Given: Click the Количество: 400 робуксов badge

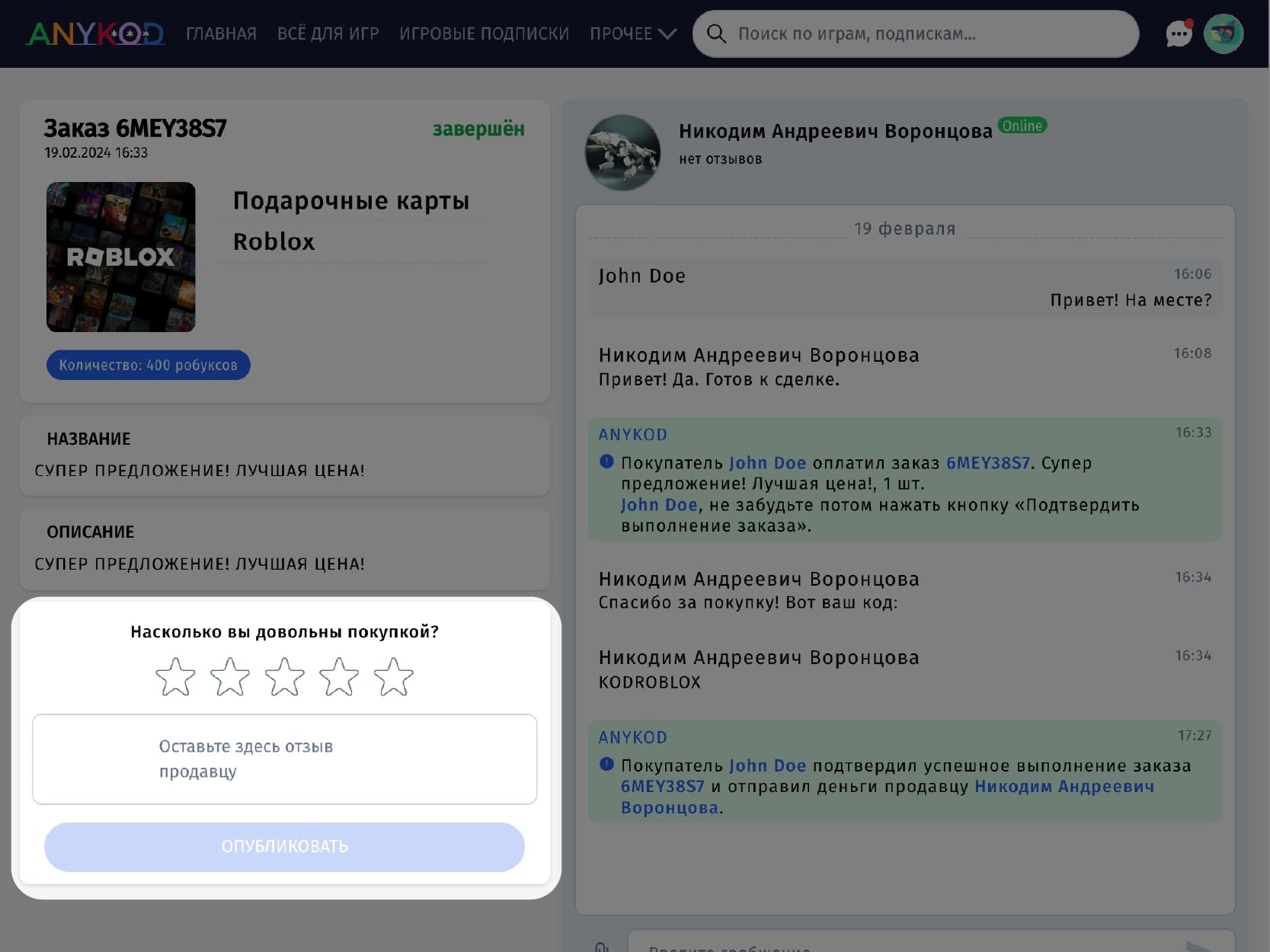Looking at the screenshot, I should coord(149,365).
